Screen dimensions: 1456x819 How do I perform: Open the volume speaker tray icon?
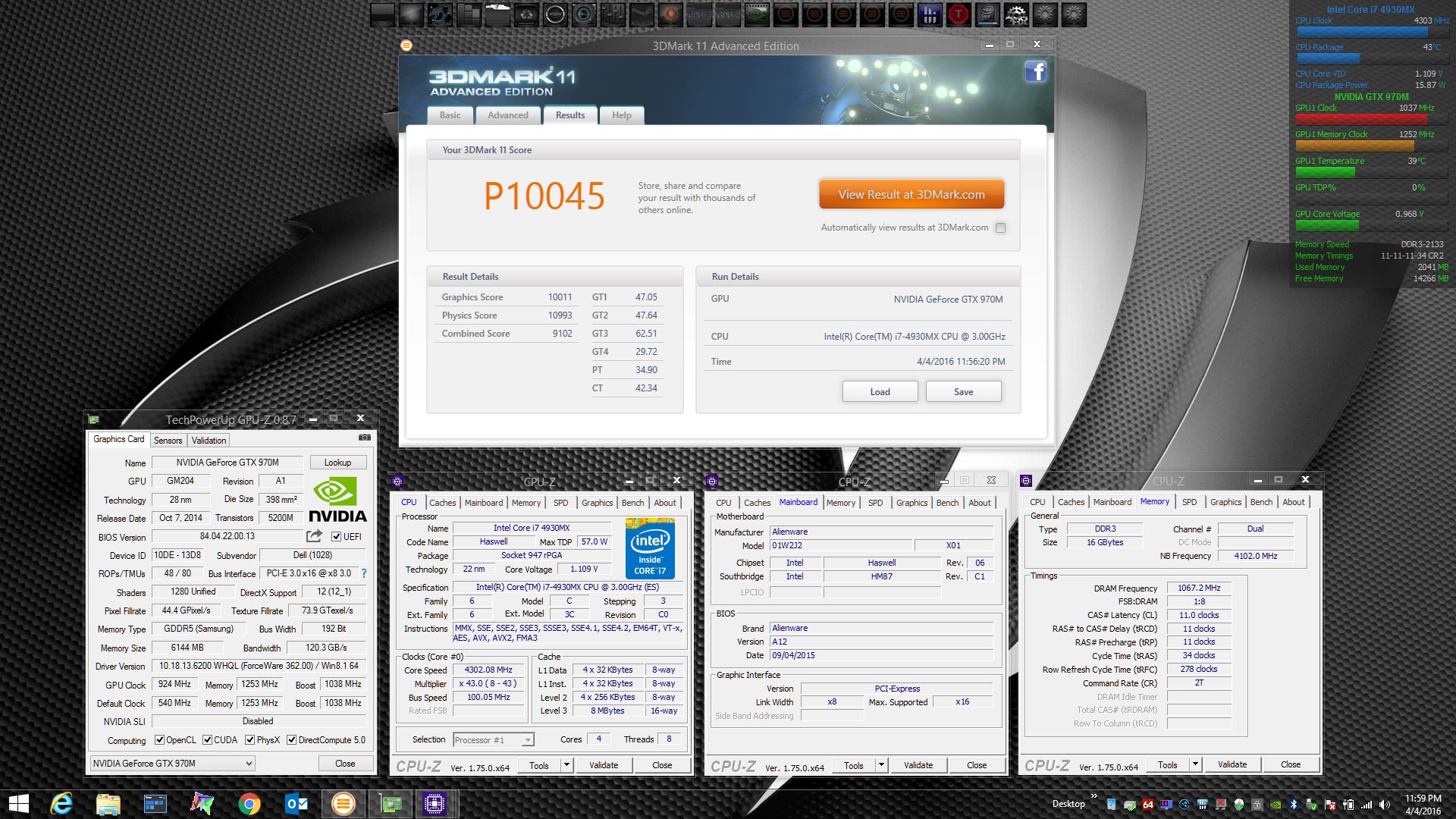[1385, 805]
